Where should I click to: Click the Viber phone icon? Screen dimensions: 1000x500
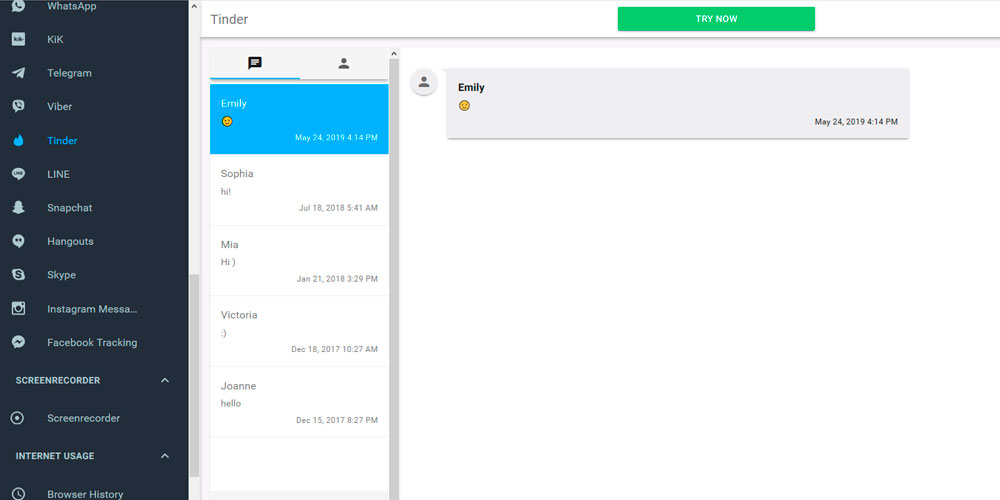click(18, 107)
